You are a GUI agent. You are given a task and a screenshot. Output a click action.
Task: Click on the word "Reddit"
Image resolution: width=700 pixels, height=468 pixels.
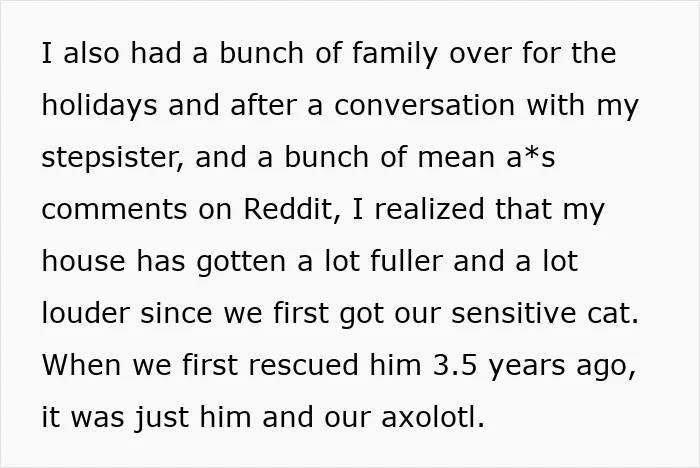(x=289, y=209)
